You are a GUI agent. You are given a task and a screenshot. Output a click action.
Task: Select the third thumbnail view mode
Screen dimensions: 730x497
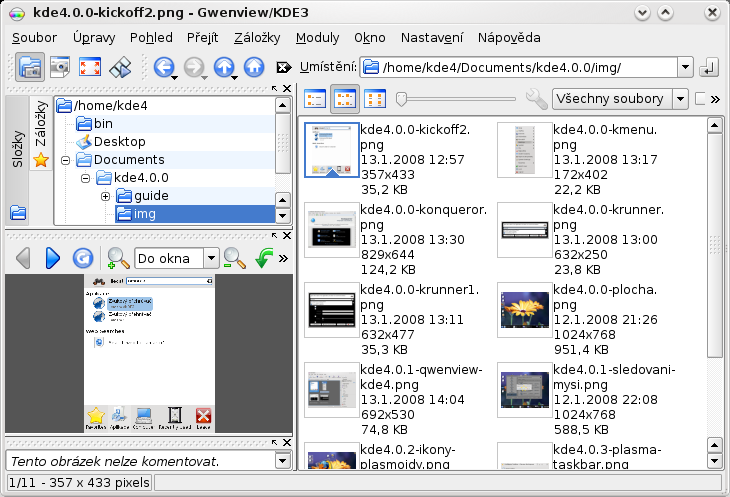pos(375,99)
